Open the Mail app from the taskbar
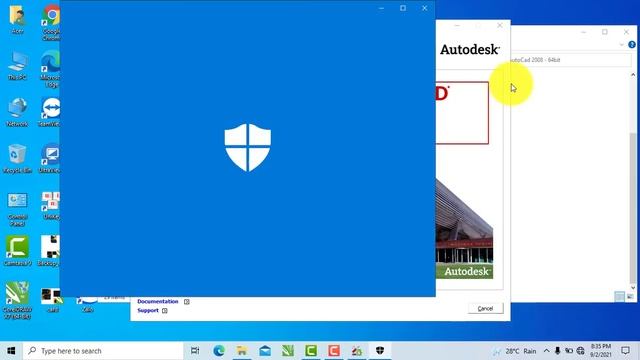Viewport: 640px width, 360px height. 265,351
